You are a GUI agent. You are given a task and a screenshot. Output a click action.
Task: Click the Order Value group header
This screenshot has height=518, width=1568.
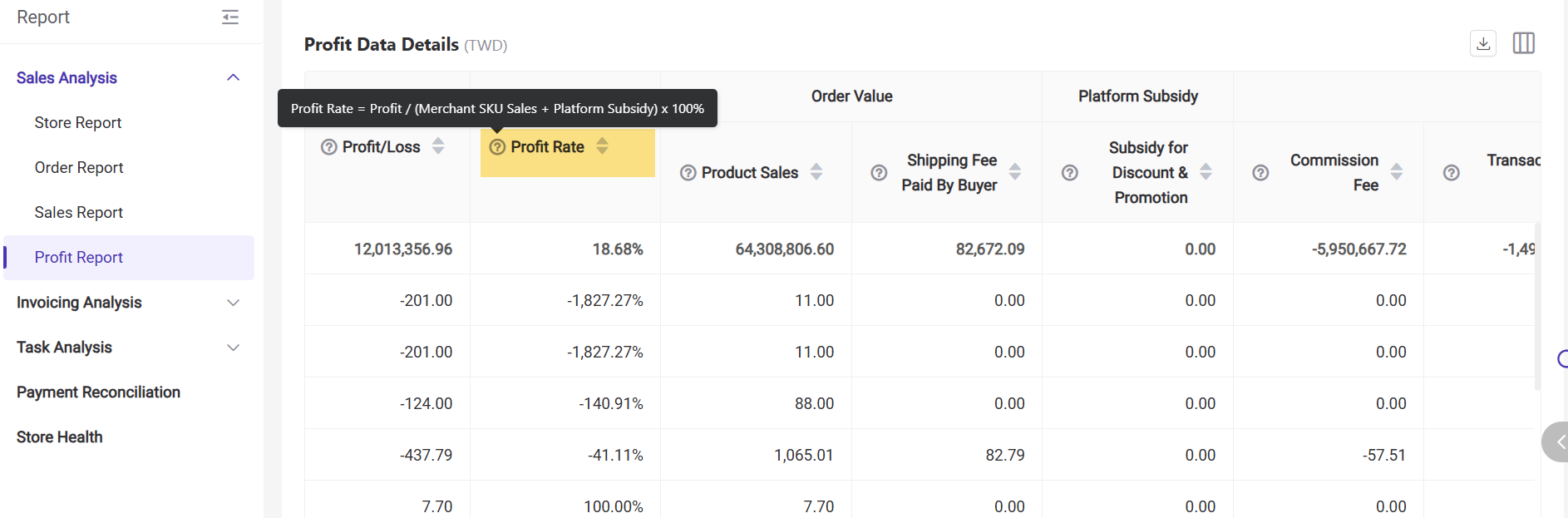852,96
